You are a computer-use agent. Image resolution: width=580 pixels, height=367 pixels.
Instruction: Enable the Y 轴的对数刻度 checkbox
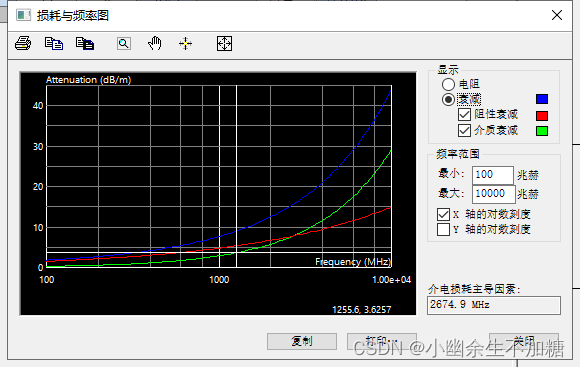point(444,229)
